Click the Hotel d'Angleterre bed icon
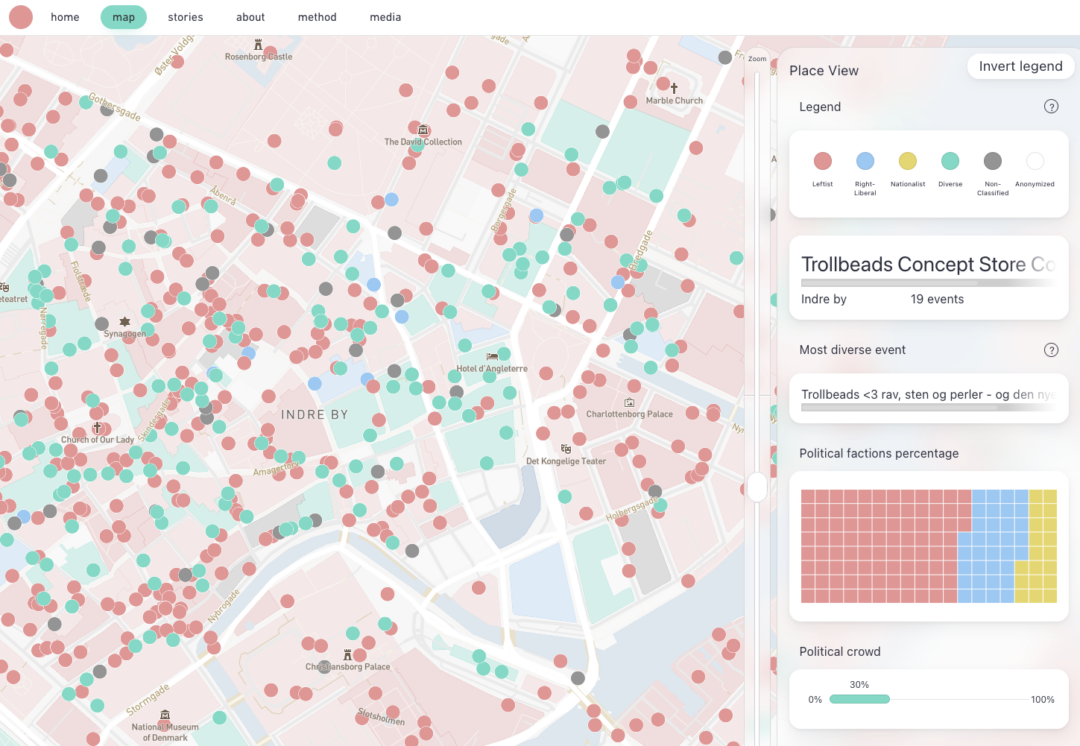Screen dimensions: 1080x746 [492, 357]
